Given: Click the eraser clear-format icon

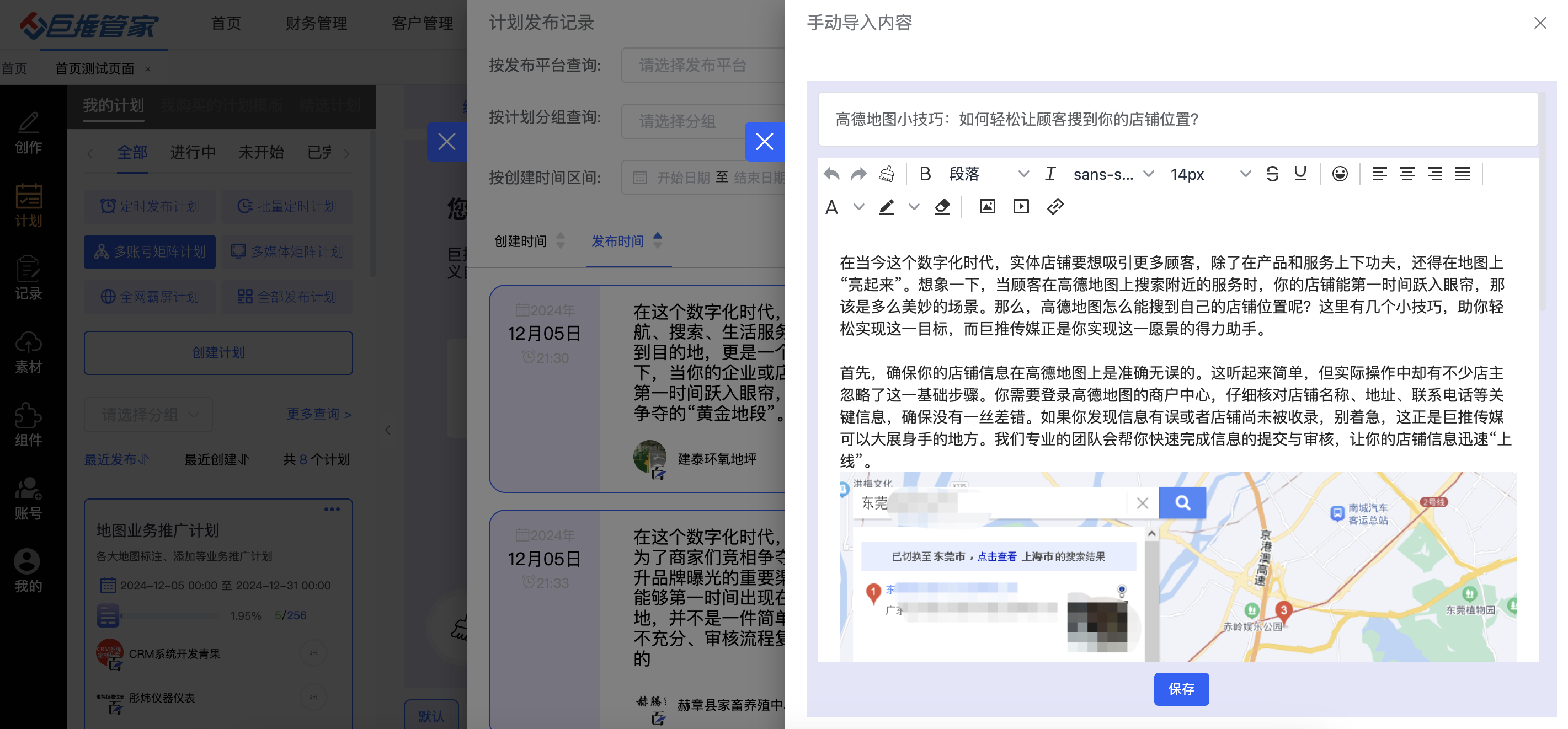Looking at the screenshot, I should 942,207.
